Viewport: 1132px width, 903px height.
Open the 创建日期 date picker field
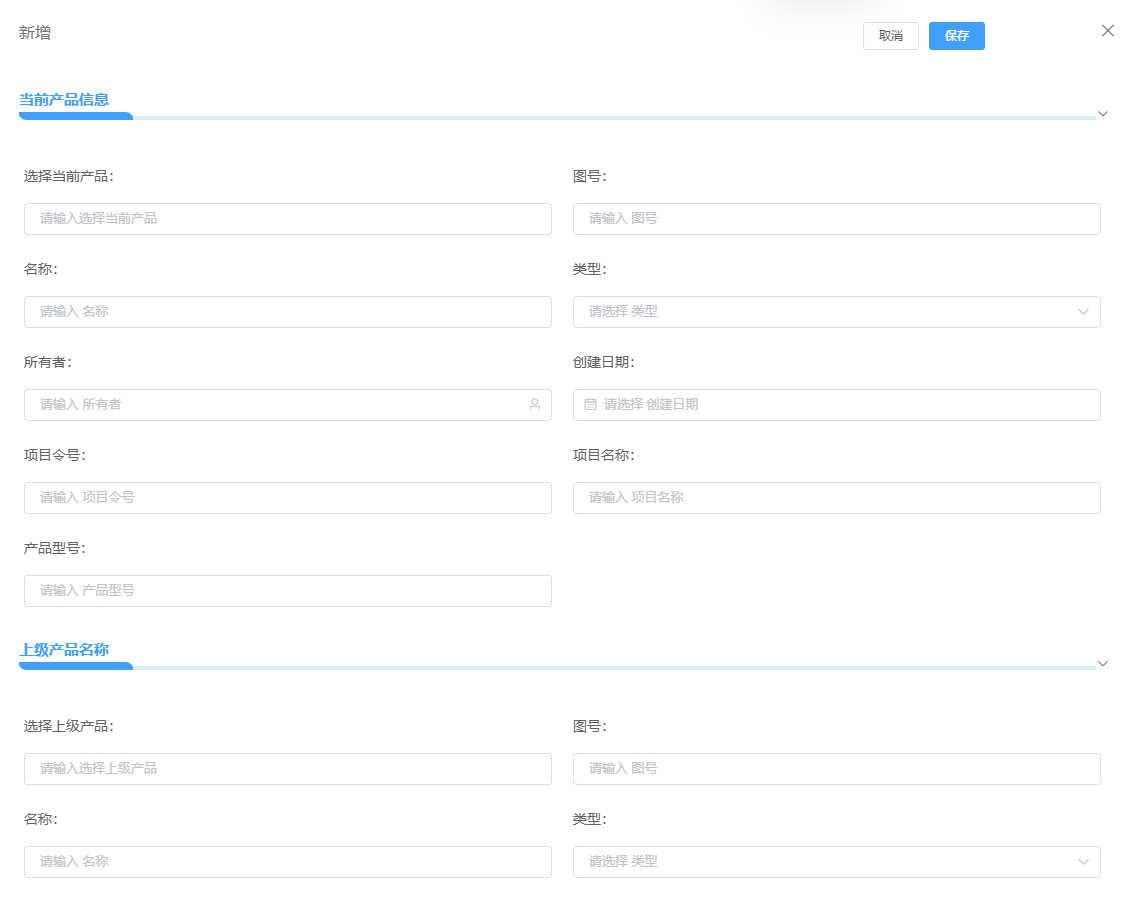836,405
